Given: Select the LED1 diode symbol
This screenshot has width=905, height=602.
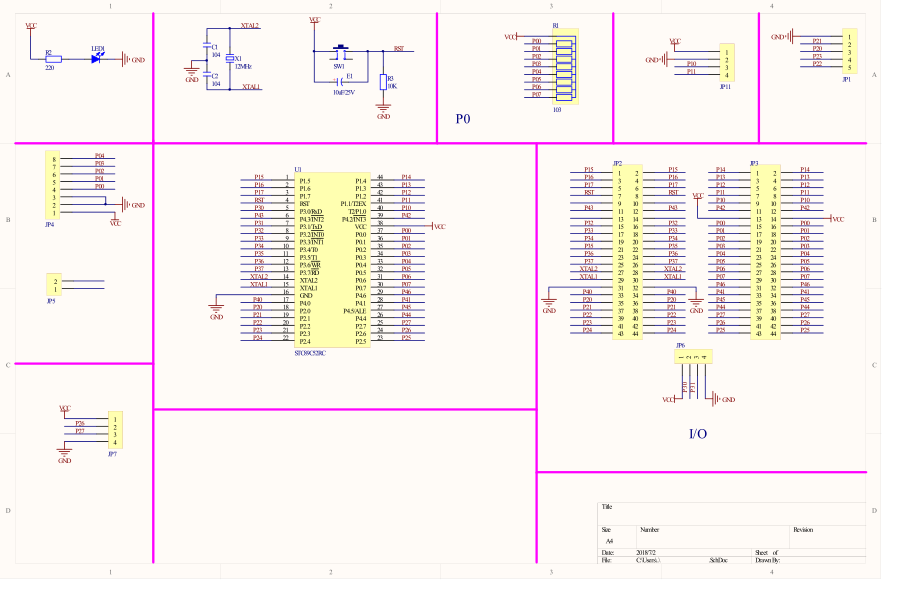Looking at the screenshot, I should click(96, 59).
